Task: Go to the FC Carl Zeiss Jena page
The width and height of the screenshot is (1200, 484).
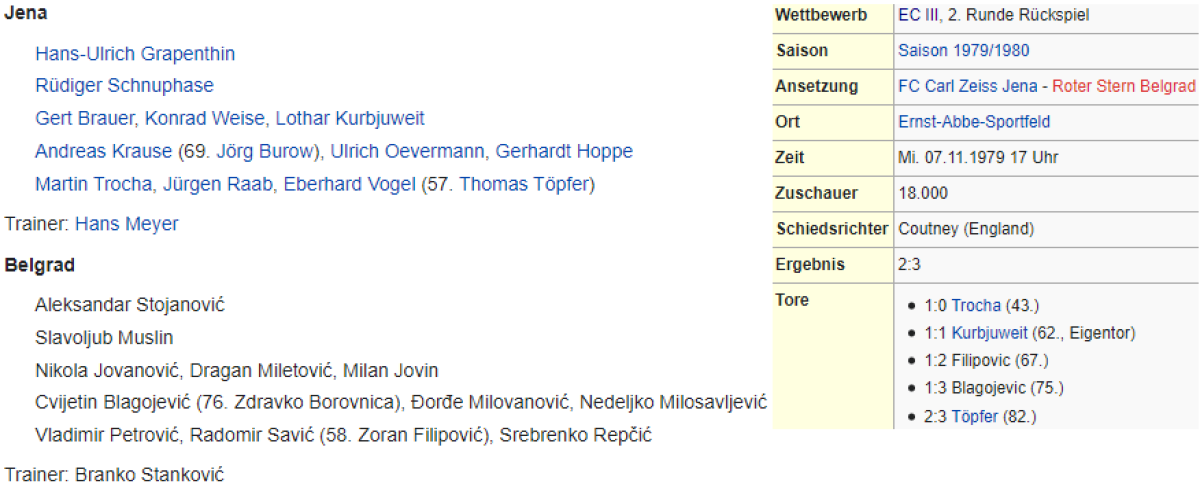Action: pyautogui.click(x=968, y=86)
